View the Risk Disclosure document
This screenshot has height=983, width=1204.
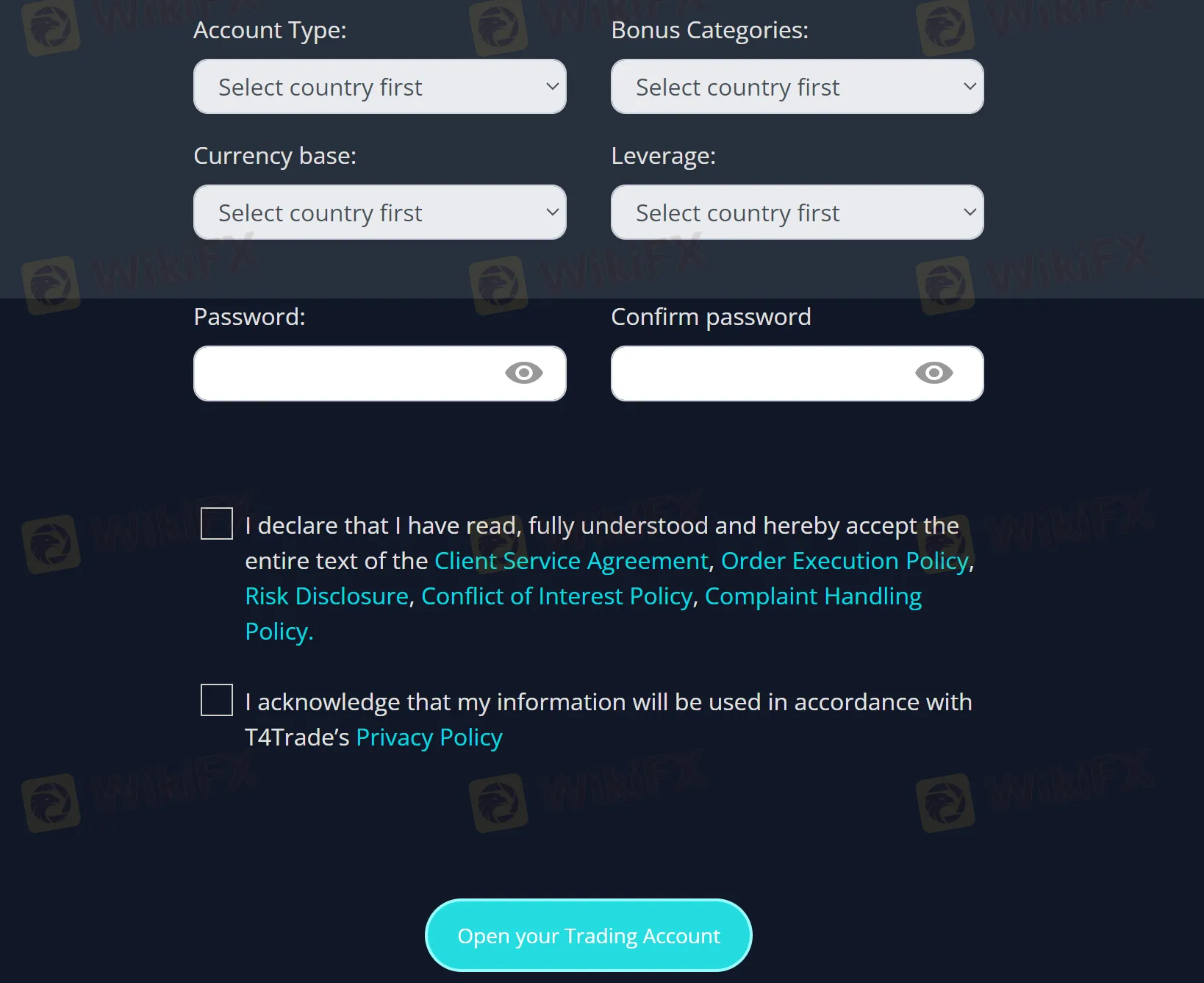pos(326,596)
